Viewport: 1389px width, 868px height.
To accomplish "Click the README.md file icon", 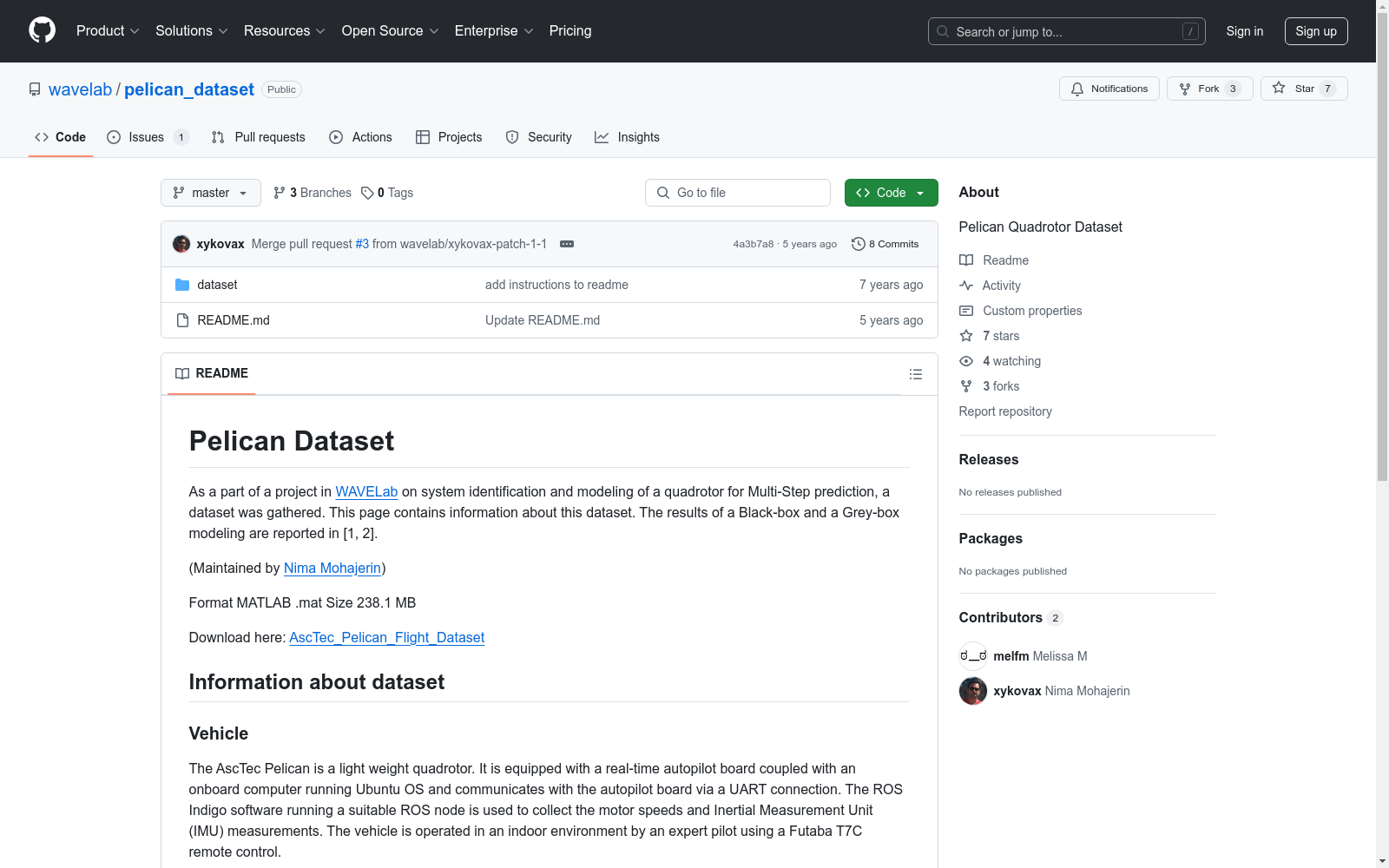I will (182, 320).
